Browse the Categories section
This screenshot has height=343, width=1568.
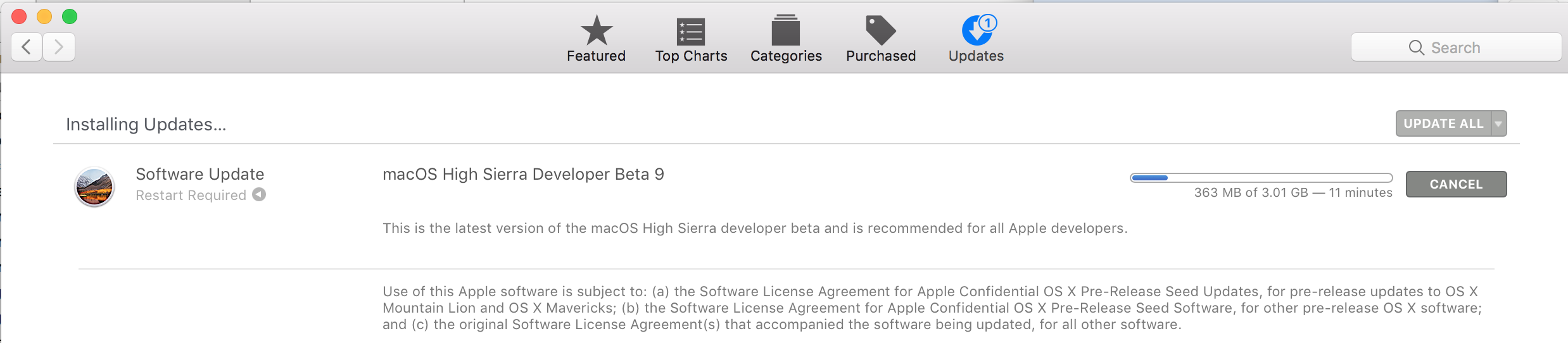(x=786, y=39)
